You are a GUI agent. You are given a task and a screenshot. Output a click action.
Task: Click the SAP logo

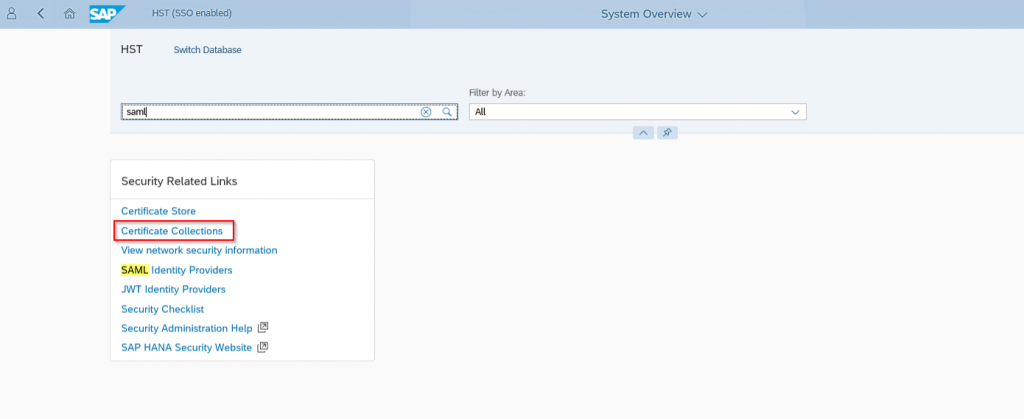(x=107, y=13)
